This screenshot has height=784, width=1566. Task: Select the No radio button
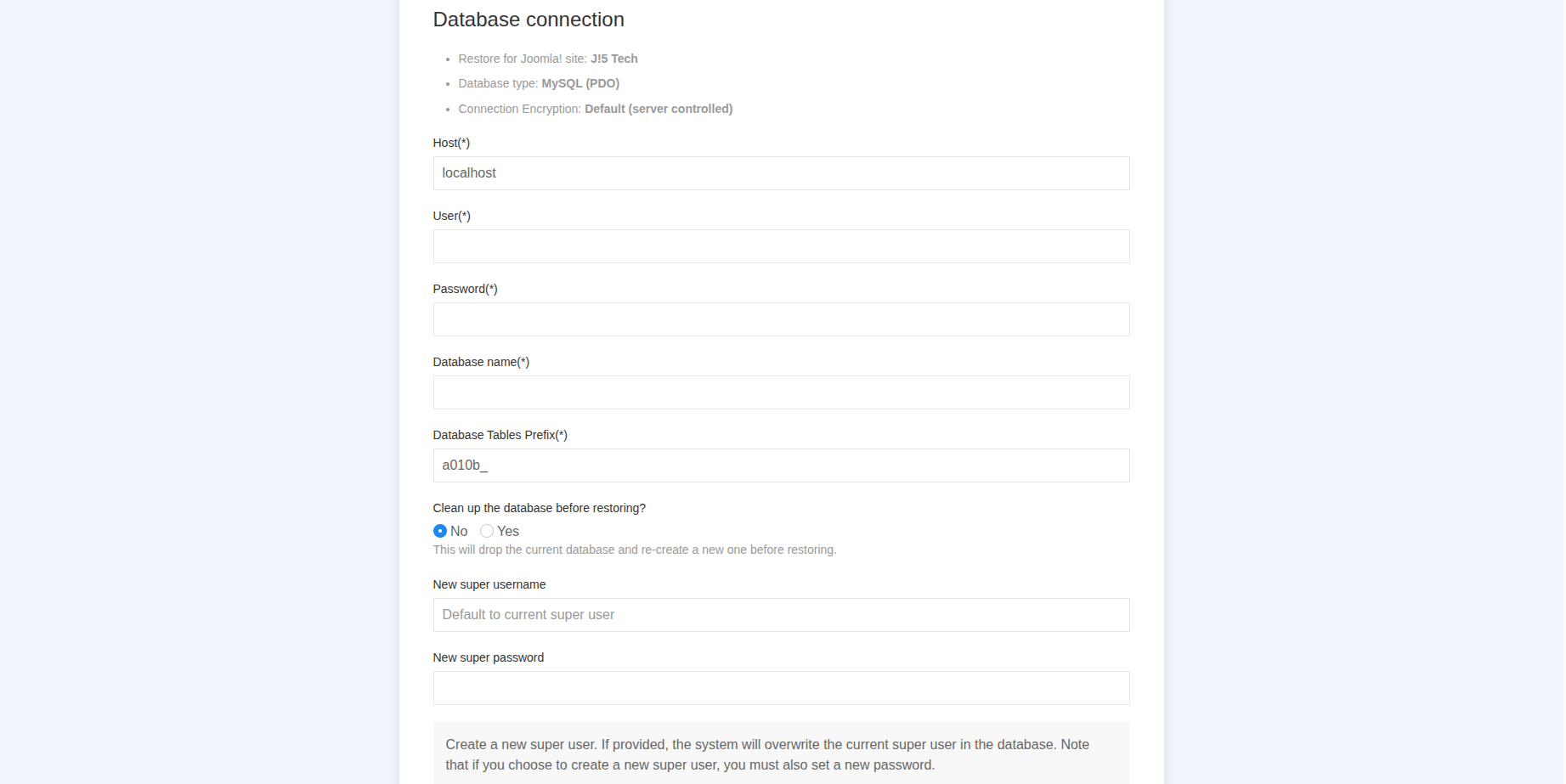[x=440, y=531]
